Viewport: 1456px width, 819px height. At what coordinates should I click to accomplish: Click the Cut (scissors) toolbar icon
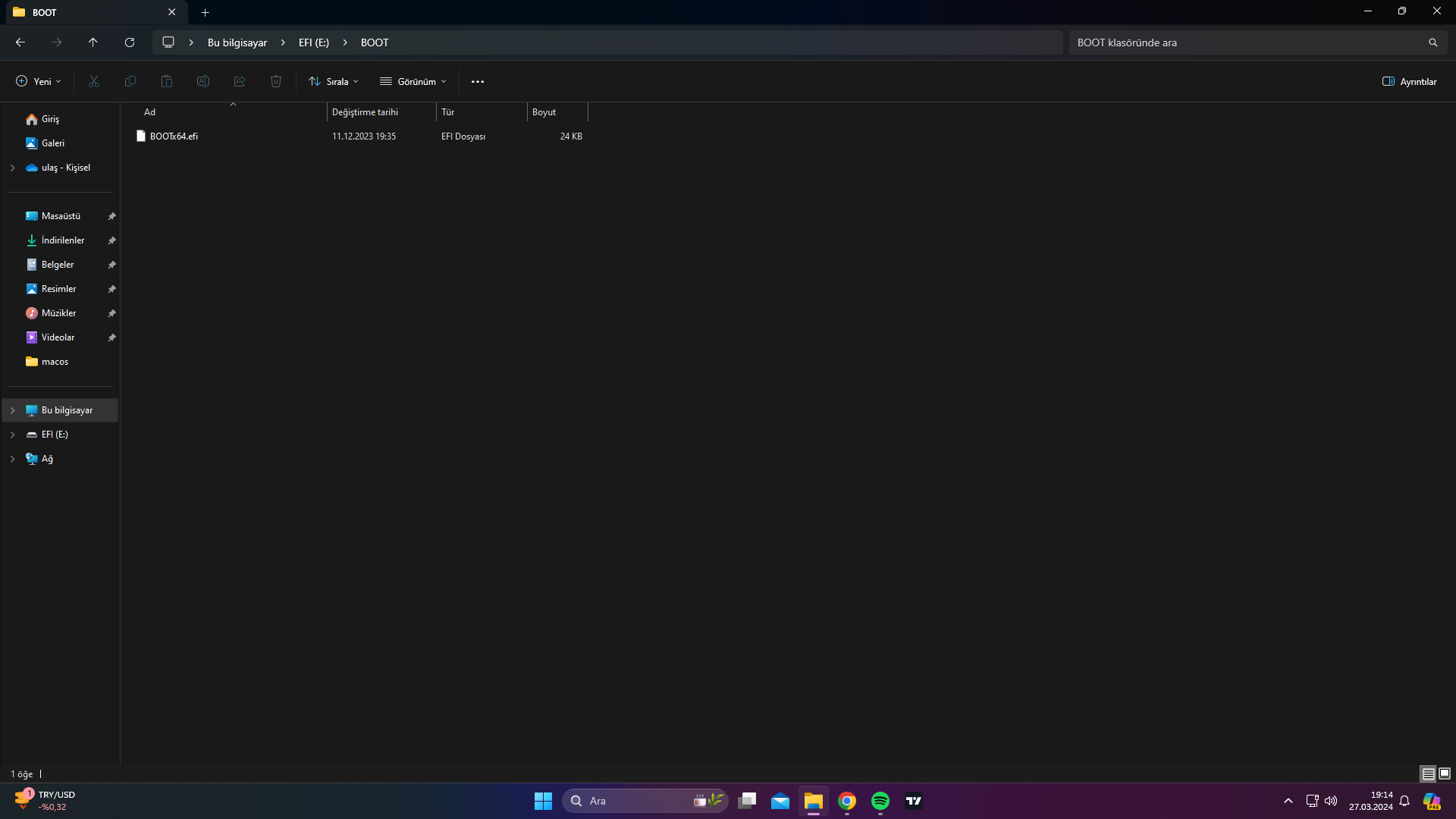(94, 81)
